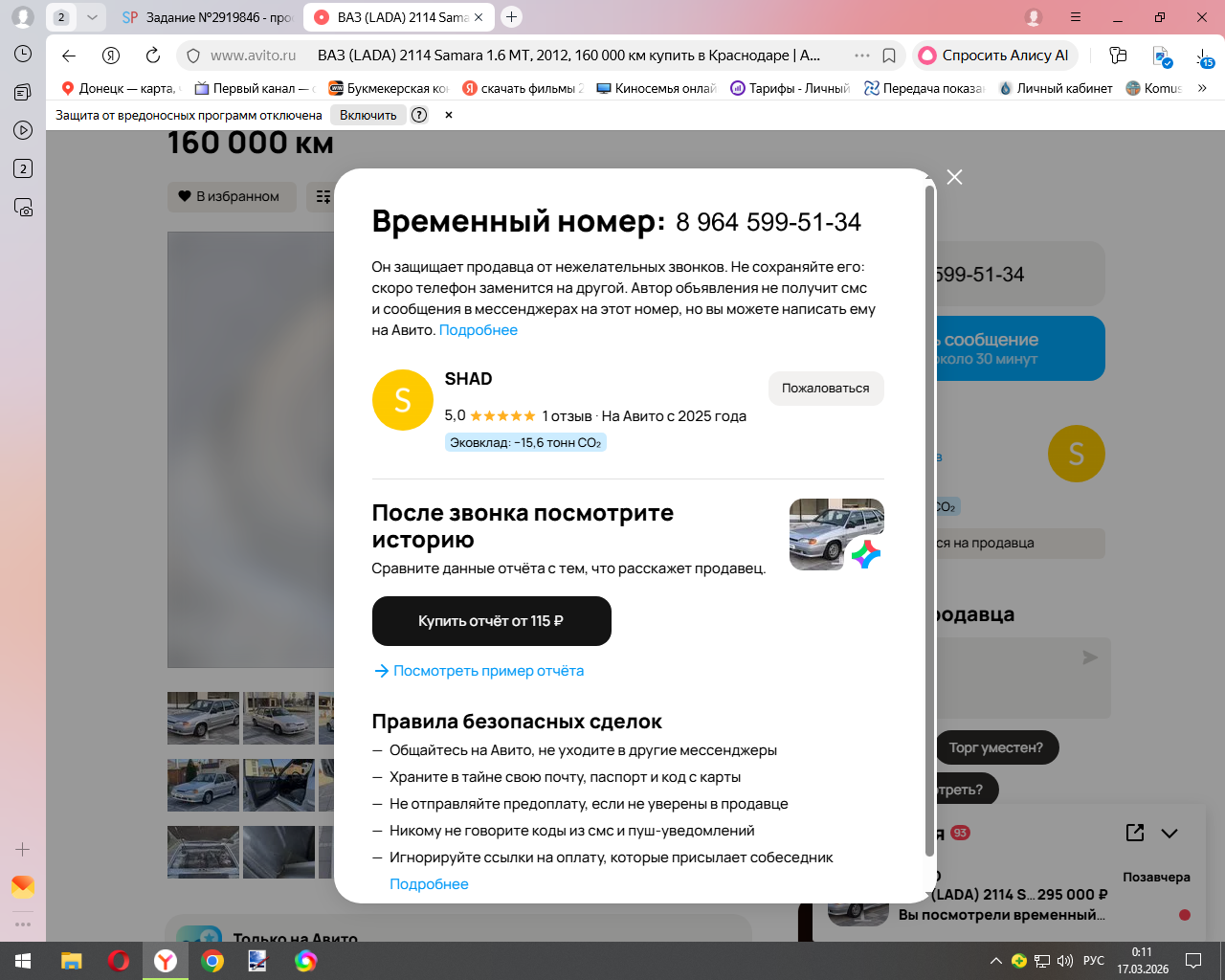Collapse the messenger panel chevron
Image resolution: width=1225 pixels, height=980 pixels.
click(1169, 833)
